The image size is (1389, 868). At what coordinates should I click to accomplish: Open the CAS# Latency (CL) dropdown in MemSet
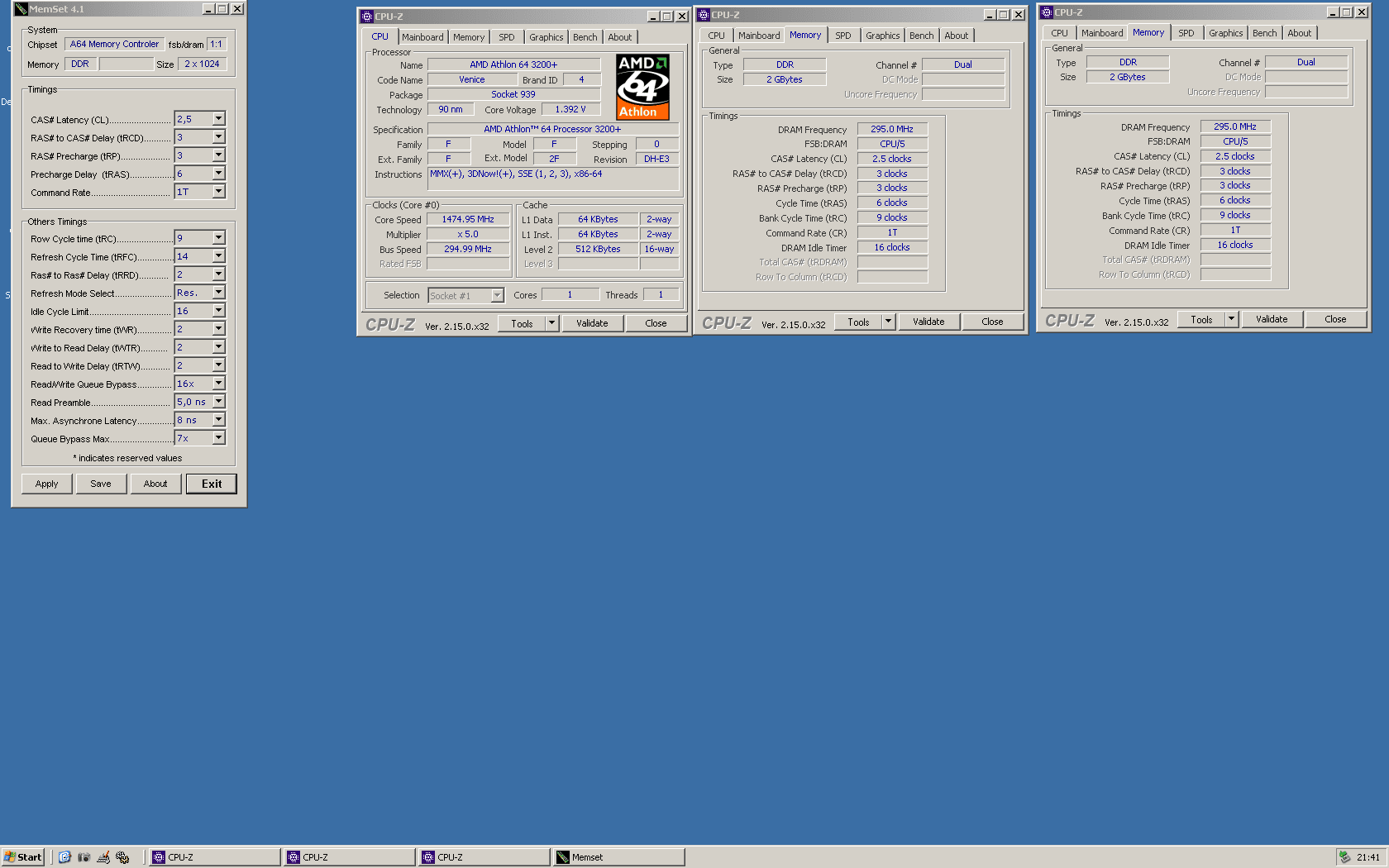pos(219,119)
